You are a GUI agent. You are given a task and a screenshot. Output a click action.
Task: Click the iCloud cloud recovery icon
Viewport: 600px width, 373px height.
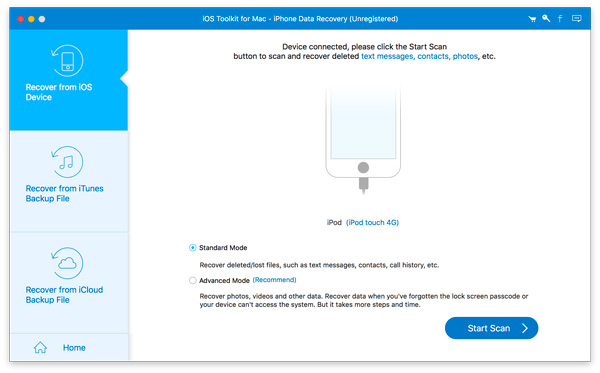point(67,263)
